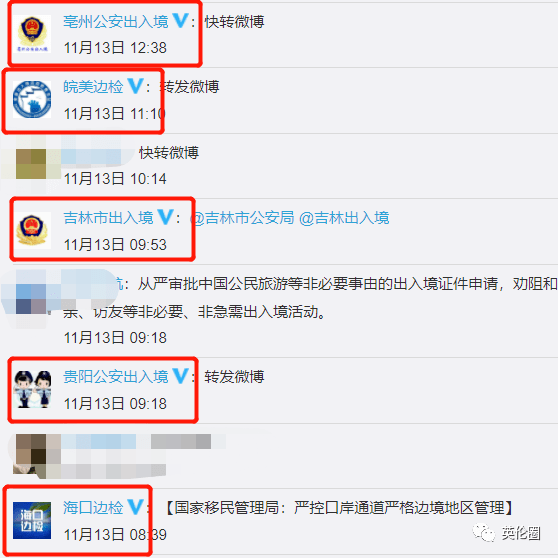This screenshot has height=558, width=558.
Task: Open the 海口边检 username link
Action: click(x=93, y=508)
